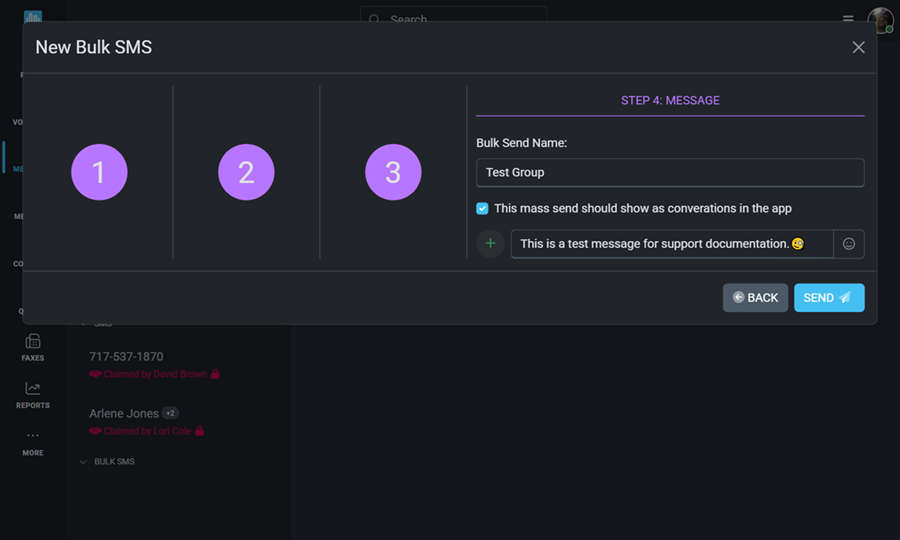Open the Arlene Jones conversation
This screenshot has height=540, width=900.
(124, 414)
